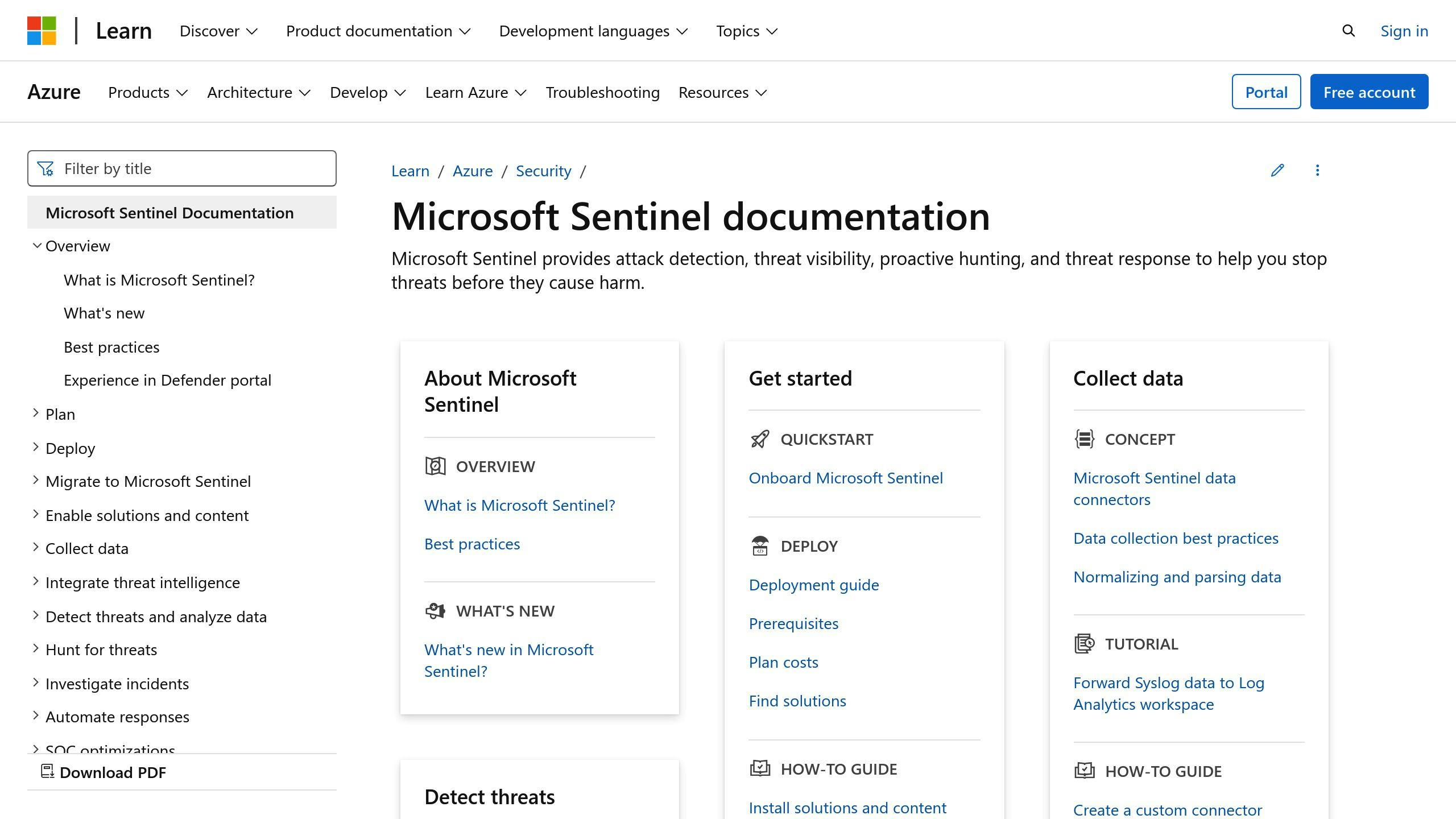Click the Learn site title
This screenshot has height=819, width=1456.
tap(123, 31)
